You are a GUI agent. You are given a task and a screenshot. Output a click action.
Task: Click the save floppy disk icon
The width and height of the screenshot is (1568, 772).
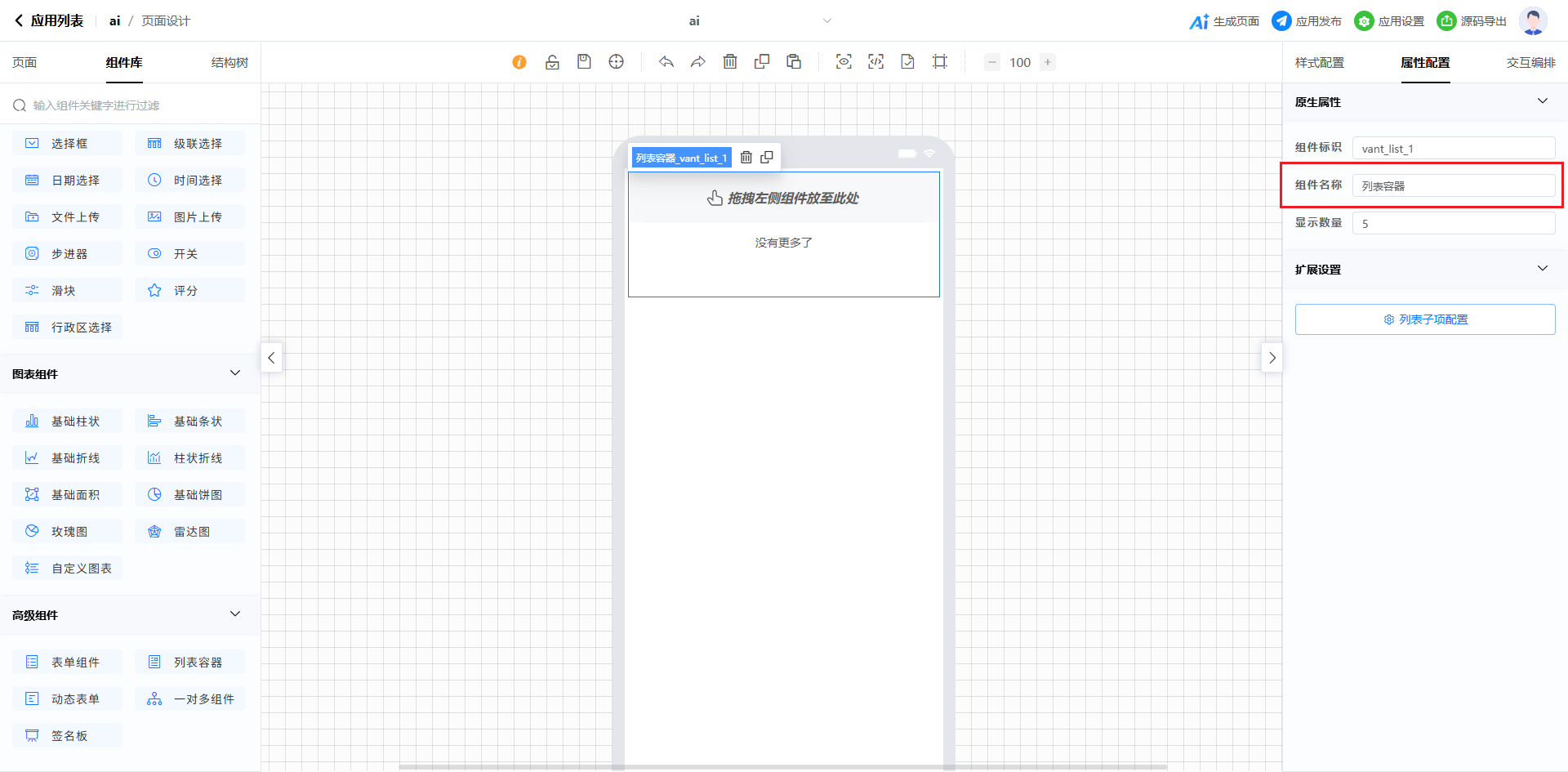click(x=584, y=62)
